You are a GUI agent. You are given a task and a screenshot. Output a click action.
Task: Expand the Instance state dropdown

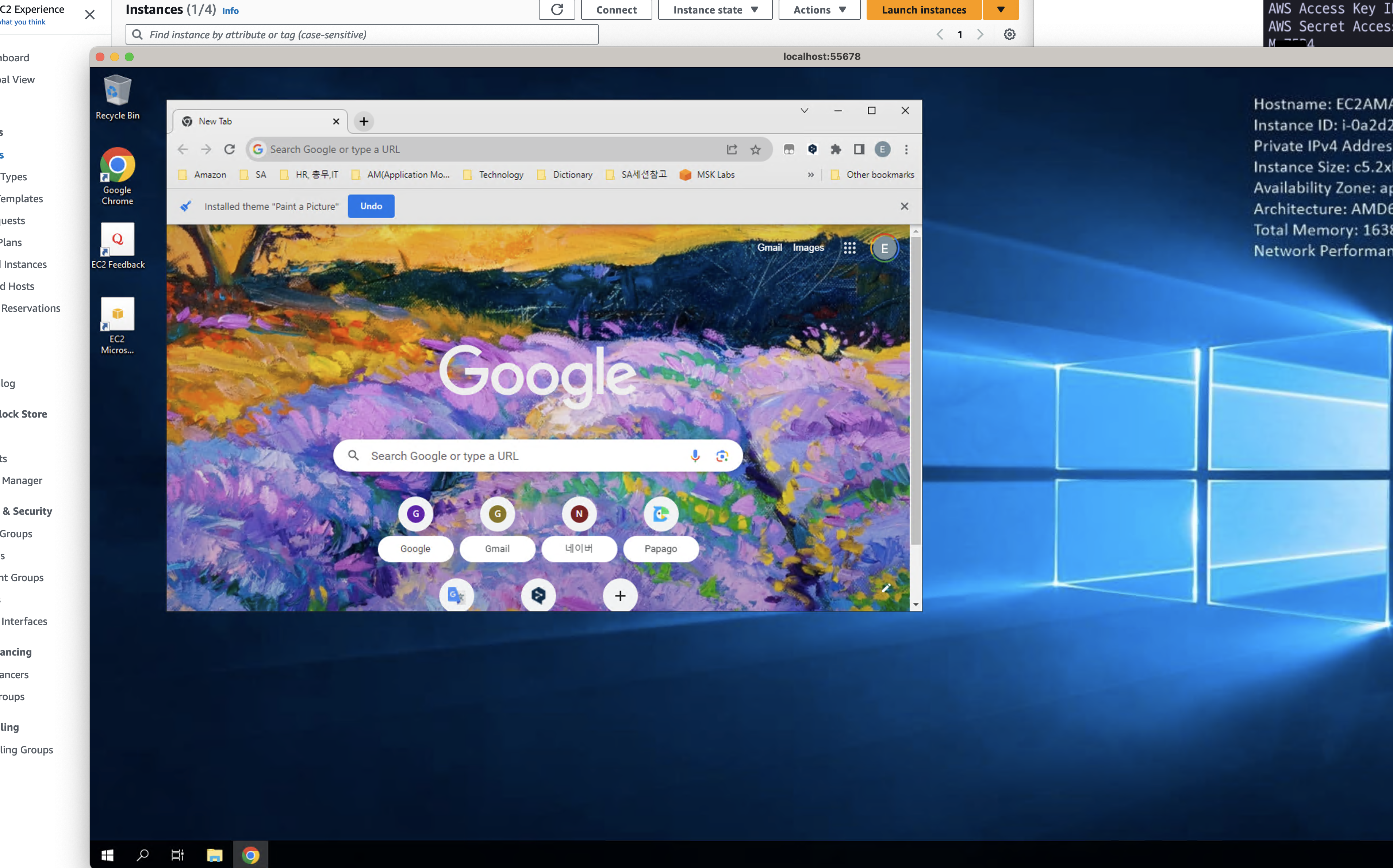point(715,10)
